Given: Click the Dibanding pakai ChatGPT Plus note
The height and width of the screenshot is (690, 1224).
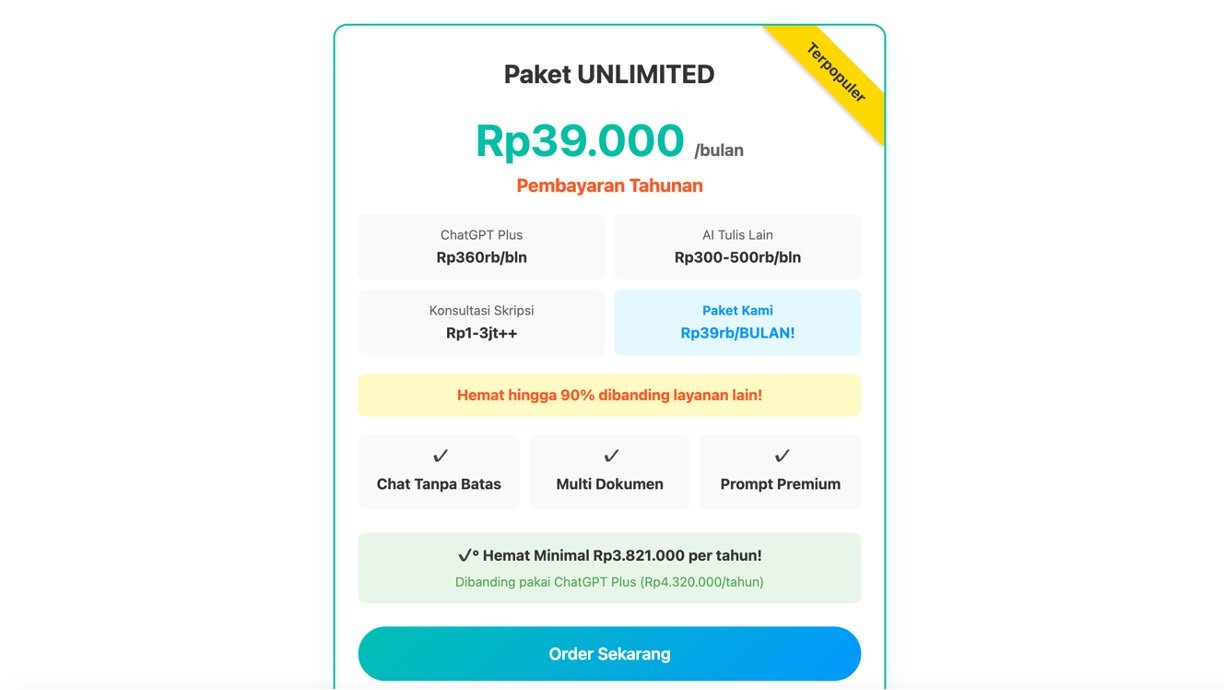Looking at the screenshot, I should point(609,582).
